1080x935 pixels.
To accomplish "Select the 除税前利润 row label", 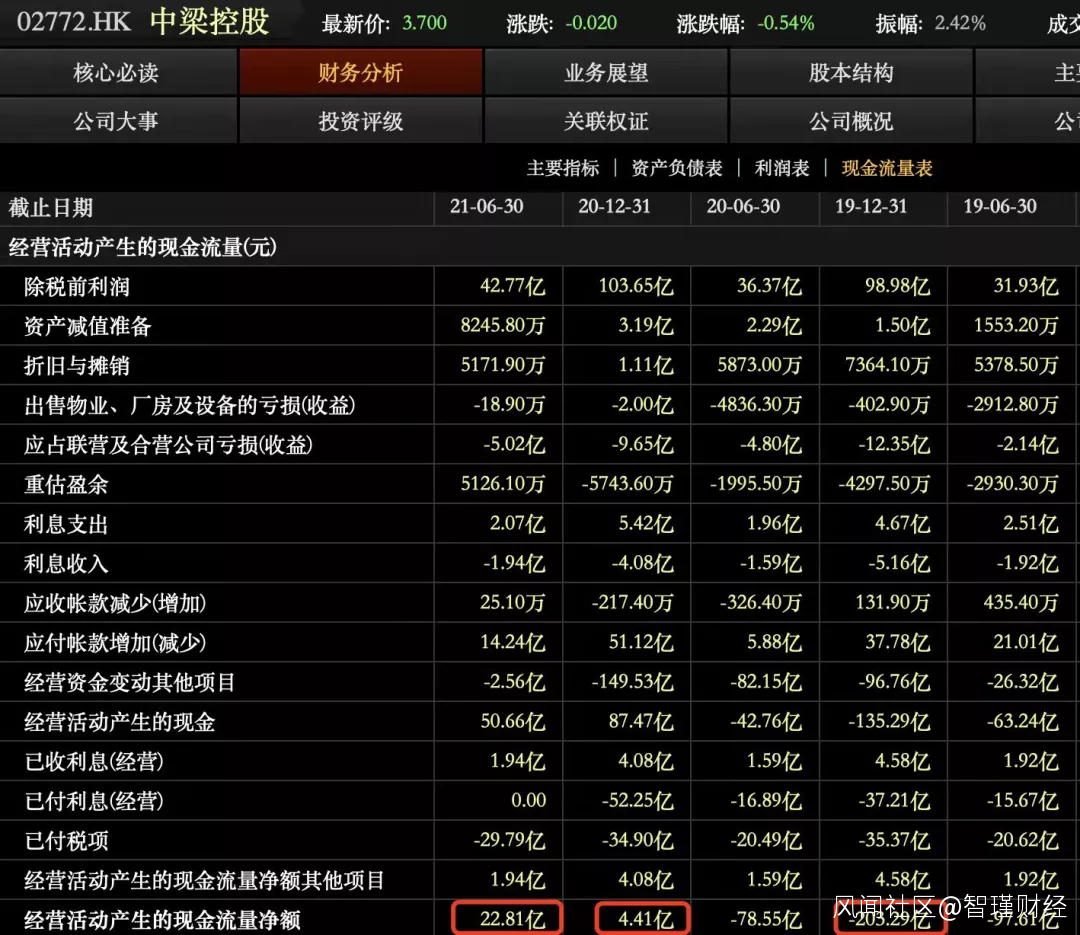I will pyautogui.click(x=76, y=287).
